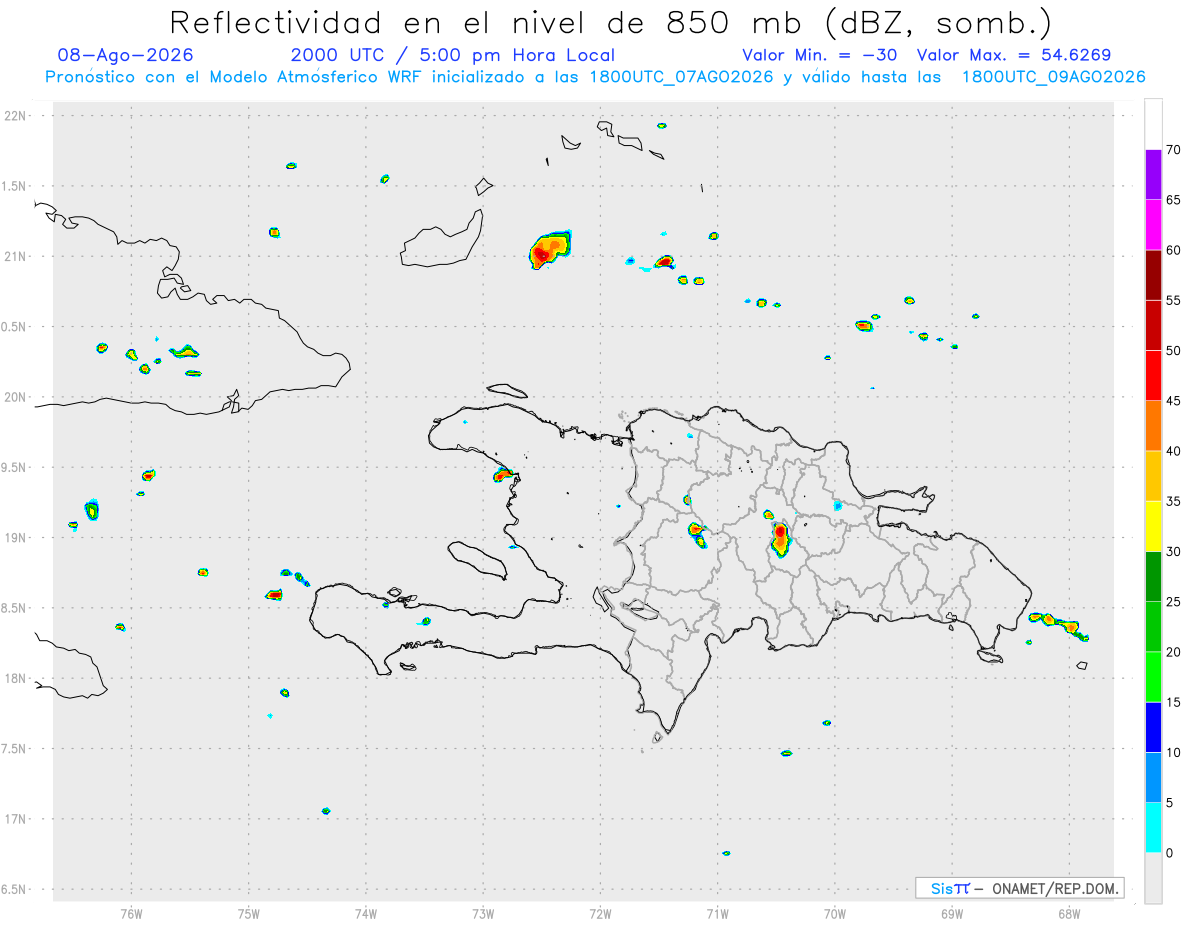Screen dimensions: 1200x927
Task: Click the bright green 15–20 dBZ colorbar segment
Action: (x=1153, y=677)
